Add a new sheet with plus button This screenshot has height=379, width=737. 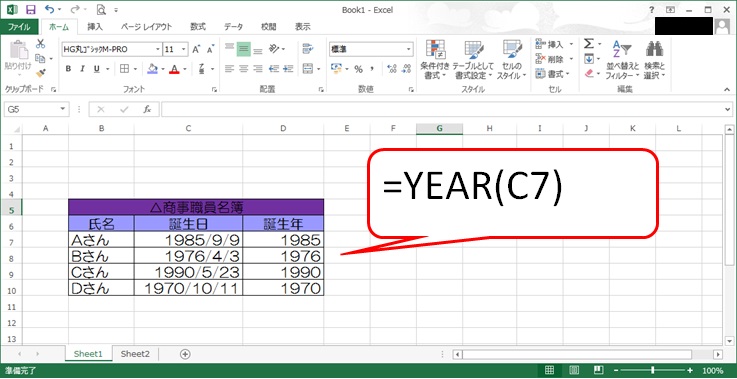click(x=185, y=354)
